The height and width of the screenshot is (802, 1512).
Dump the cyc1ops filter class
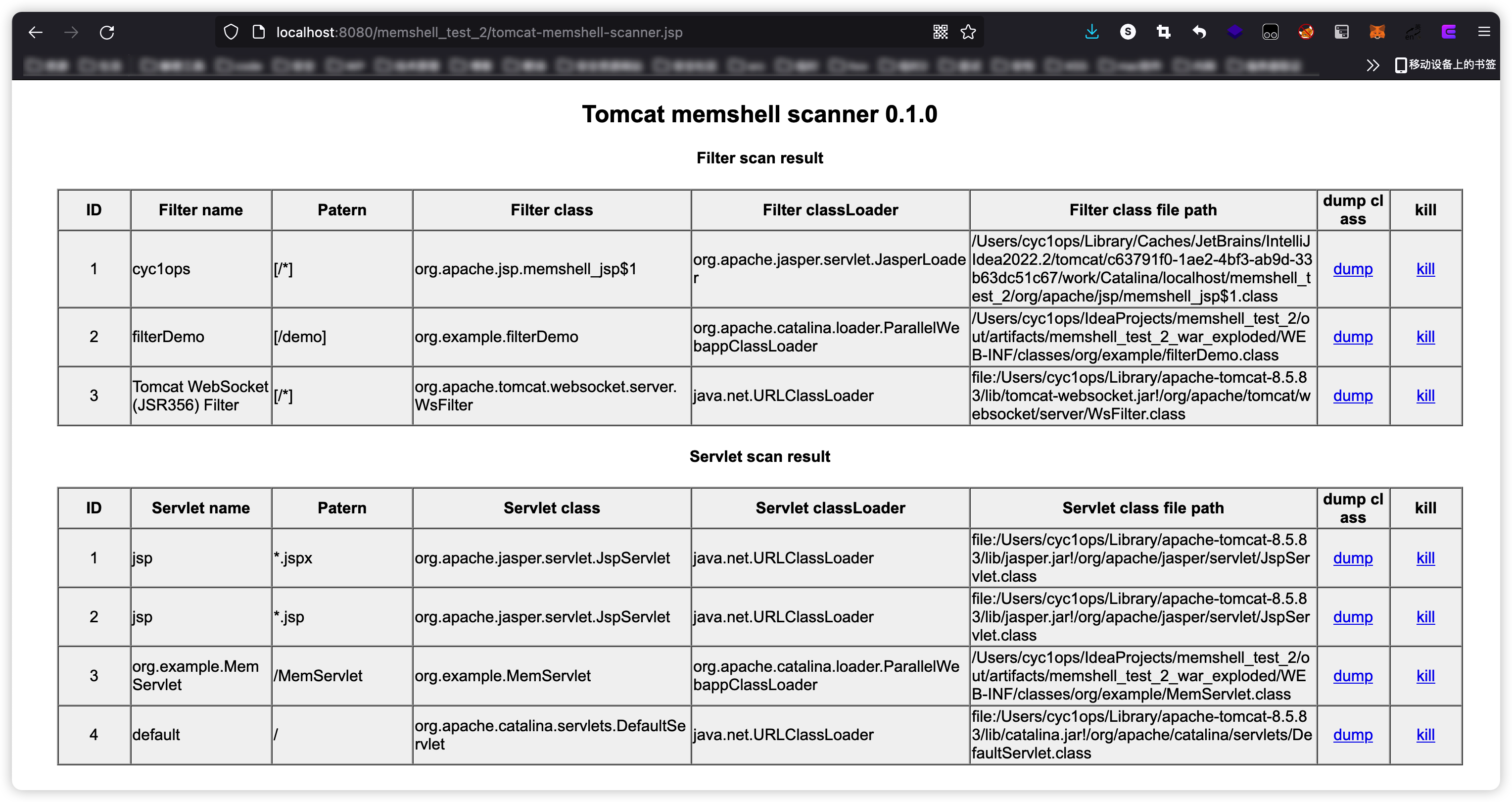(x=1352, y=269)
